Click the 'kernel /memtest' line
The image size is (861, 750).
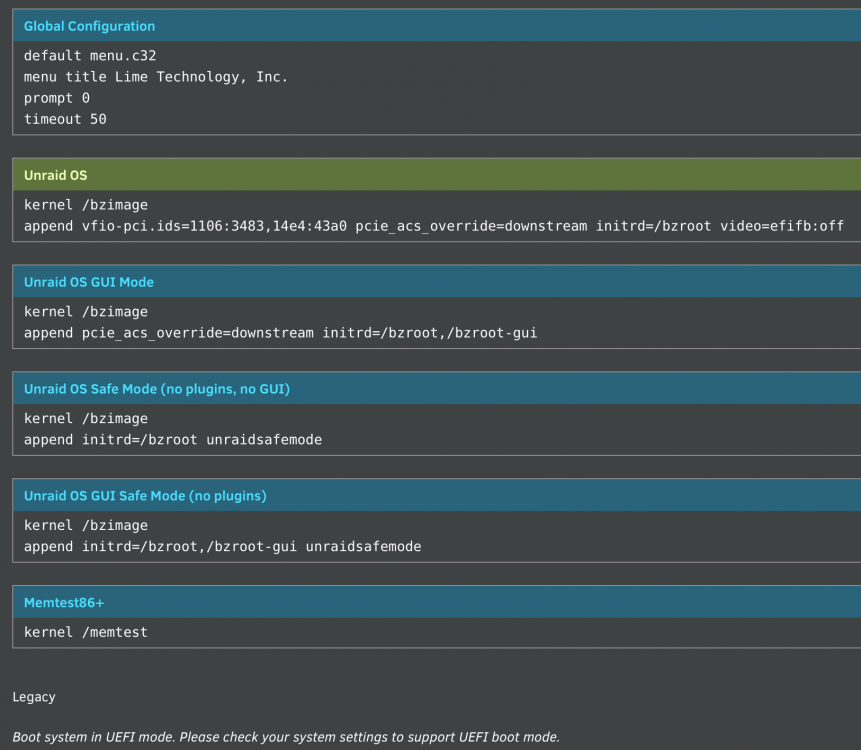(x=86, y=633)
